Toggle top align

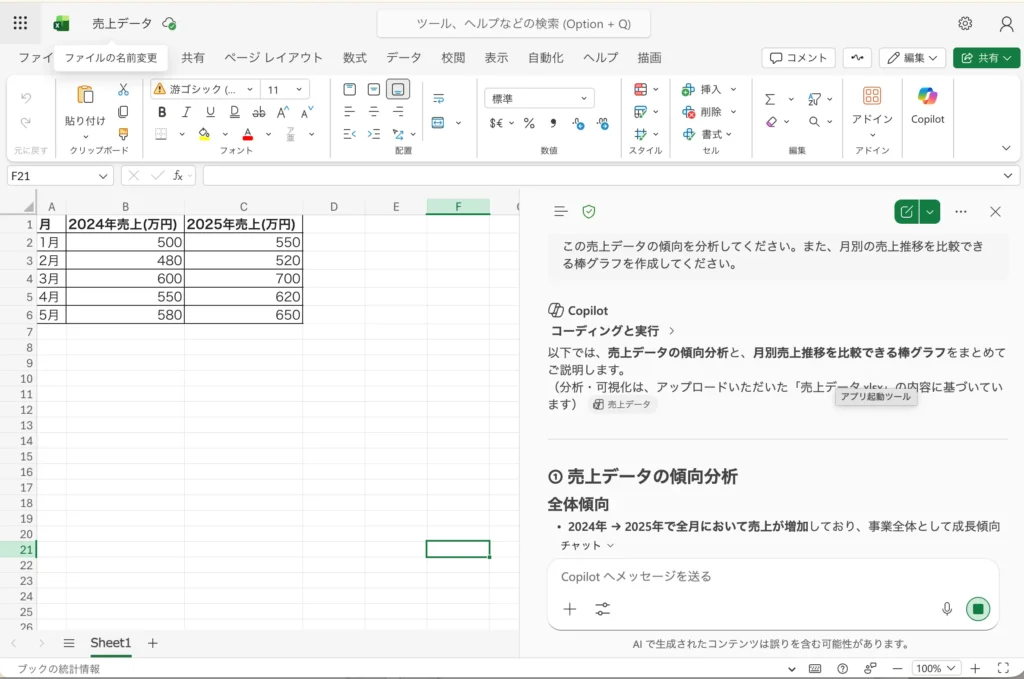pyautogui.click(x=349, y=89)
